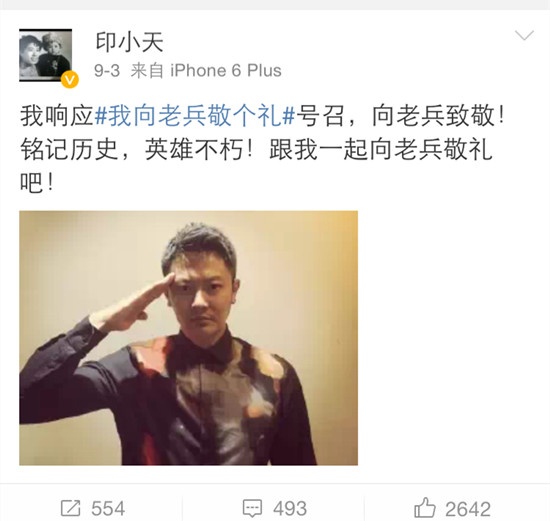Open the post options chevron menu
This screenshot has width=550, height=521.
524,35
